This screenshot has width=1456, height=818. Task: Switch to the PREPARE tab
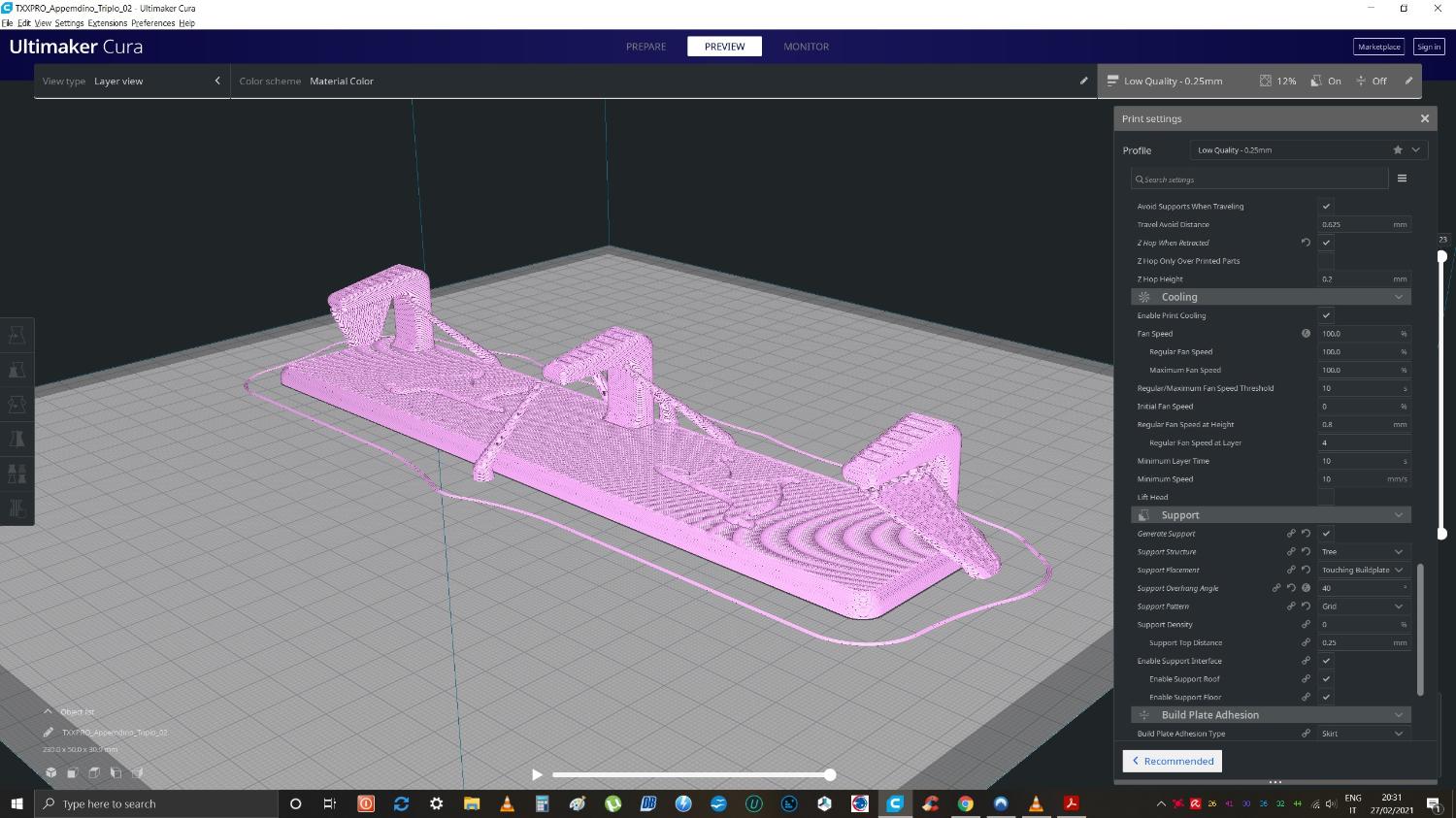tap(645, 47)
